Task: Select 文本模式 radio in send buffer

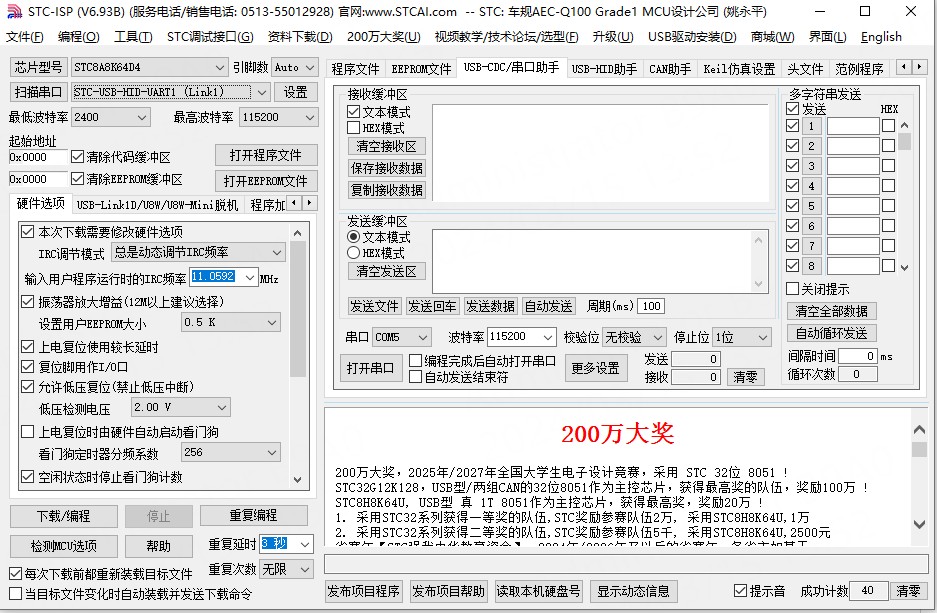Action: 353,237
